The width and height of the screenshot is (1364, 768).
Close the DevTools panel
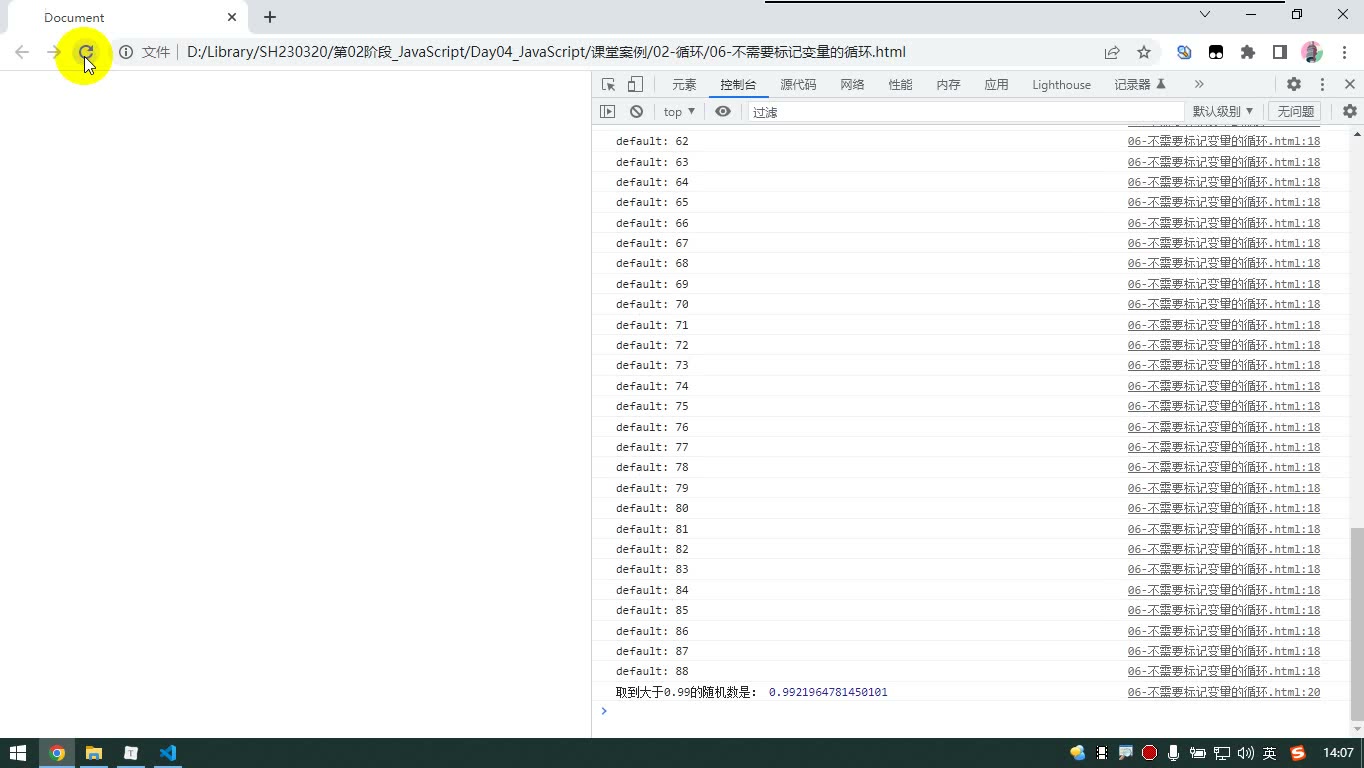click(x=1350, y=85)
